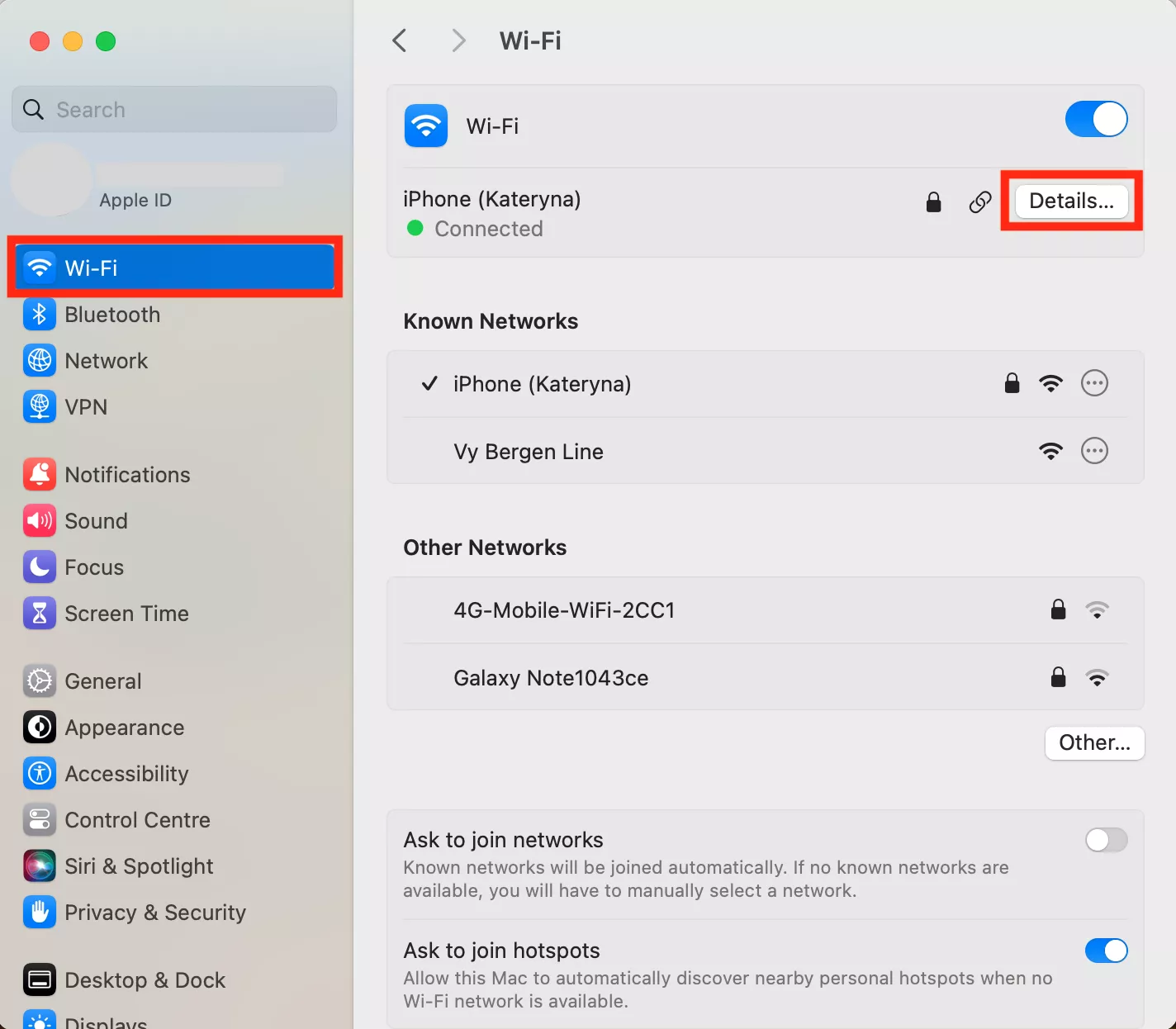This screenshot has width=1176, height=1029.
Task: Click the Notifications bell icon
Action: pos(39,475)
